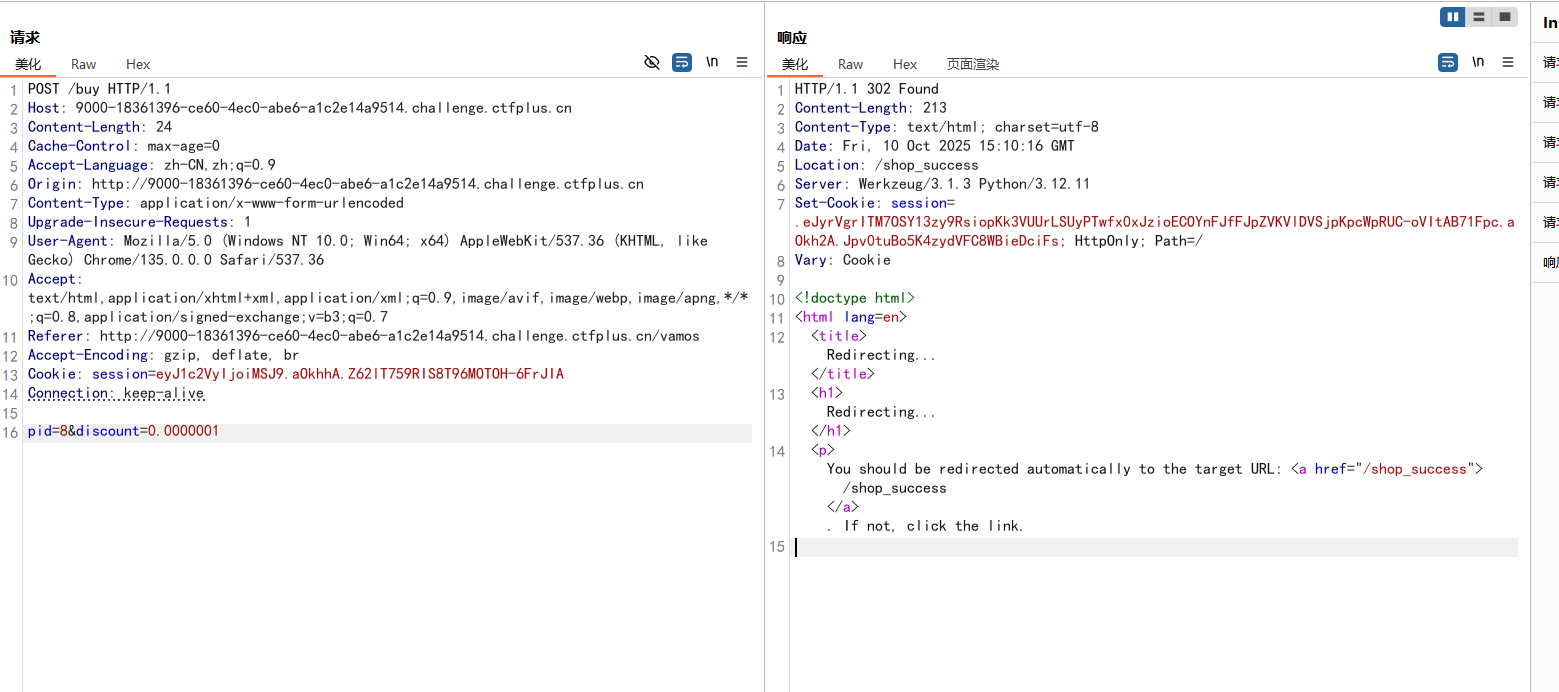1559x692 pixels.
Task: Click the Location: /shop_success response header line
Action: click(x=886, y=165)
